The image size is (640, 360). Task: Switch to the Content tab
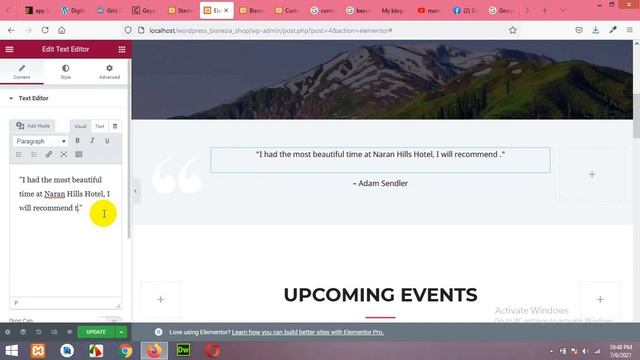pos(22,71)
